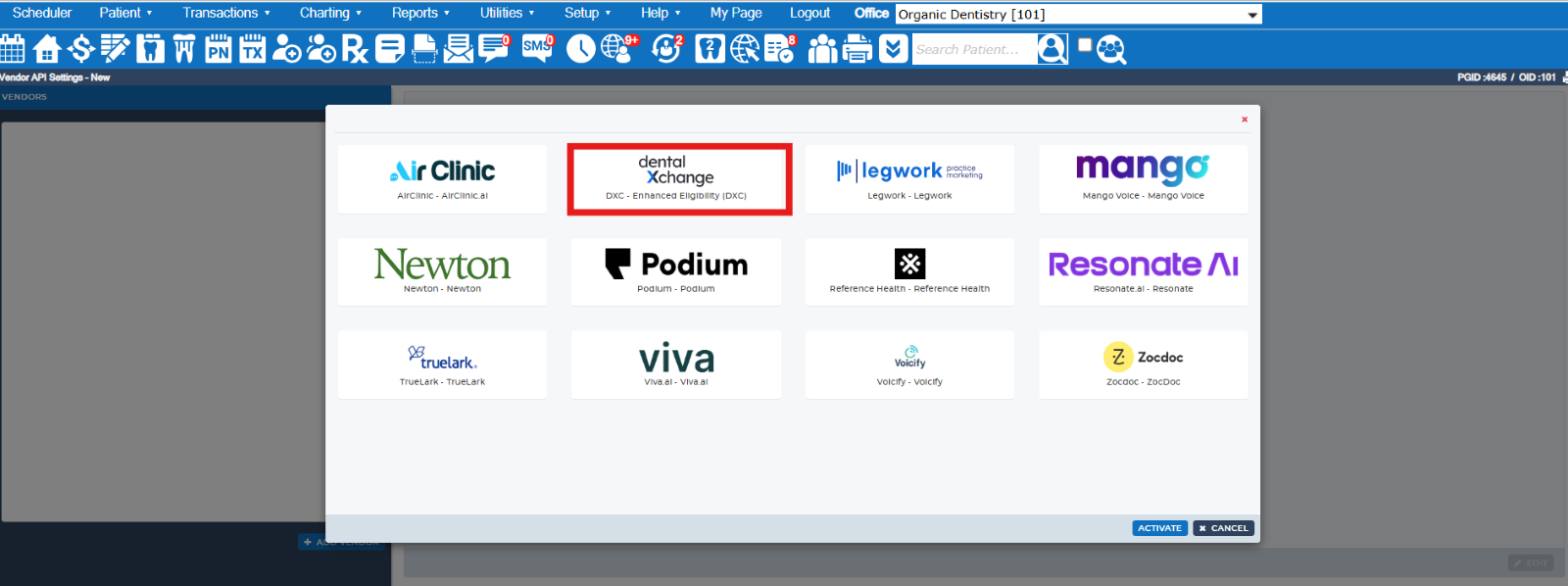Open the checklist icon with badge 8
The width and height of the screenshot is (1568, 586).
tap(780, 48)
